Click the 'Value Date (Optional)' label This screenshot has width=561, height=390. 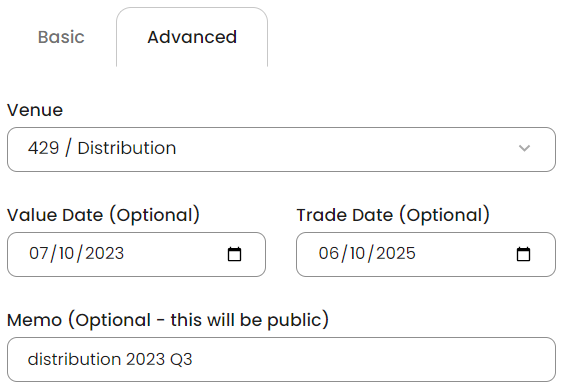(x=103, y=215)
